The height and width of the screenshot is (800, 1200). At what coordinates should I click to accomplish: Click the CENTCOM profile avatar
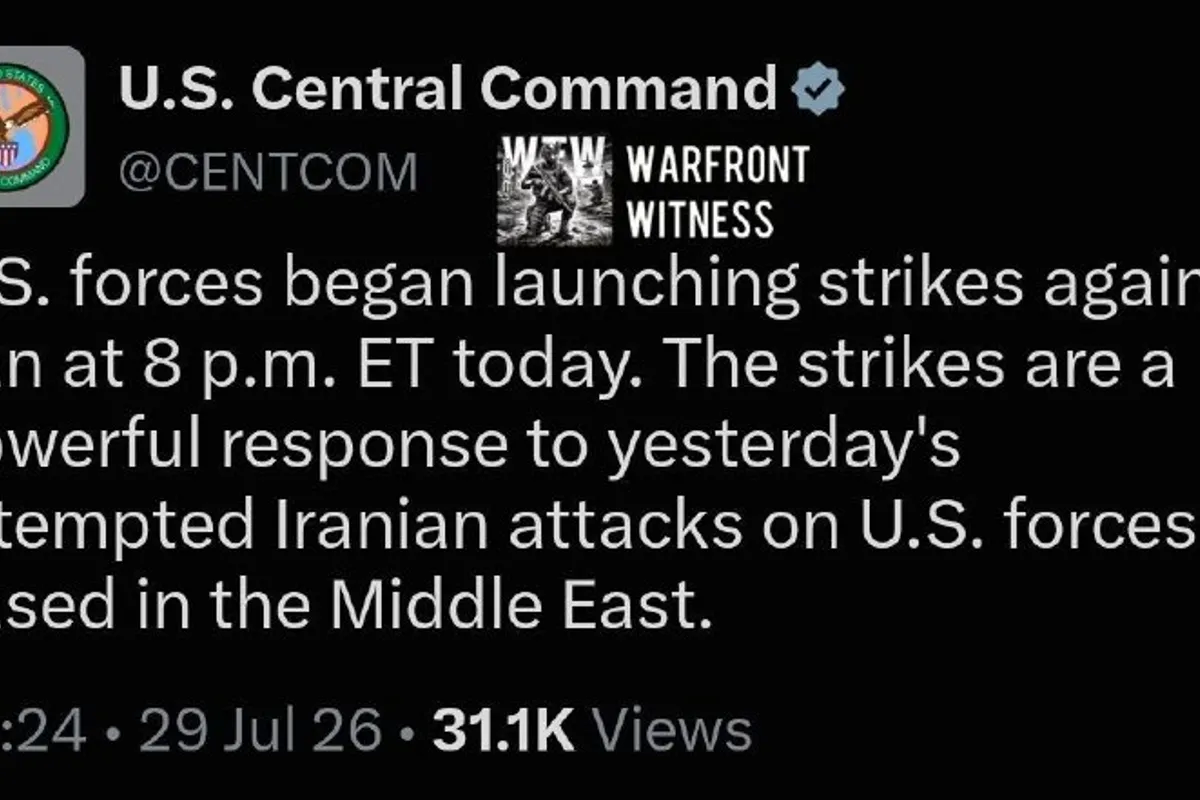[40, 127]
